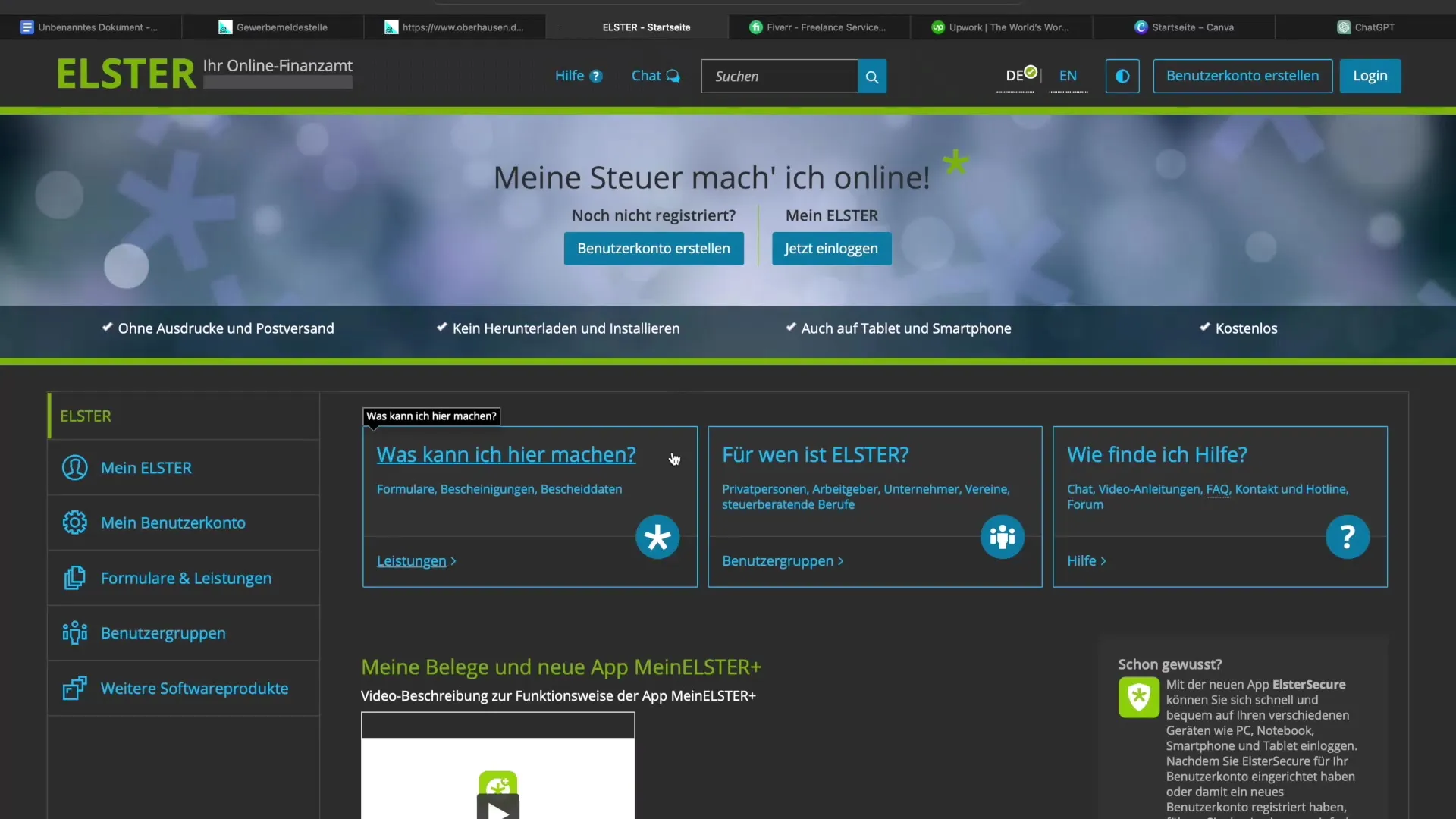
Task: Click the Formulare & Leistungen documents icon
Action: 74,579
